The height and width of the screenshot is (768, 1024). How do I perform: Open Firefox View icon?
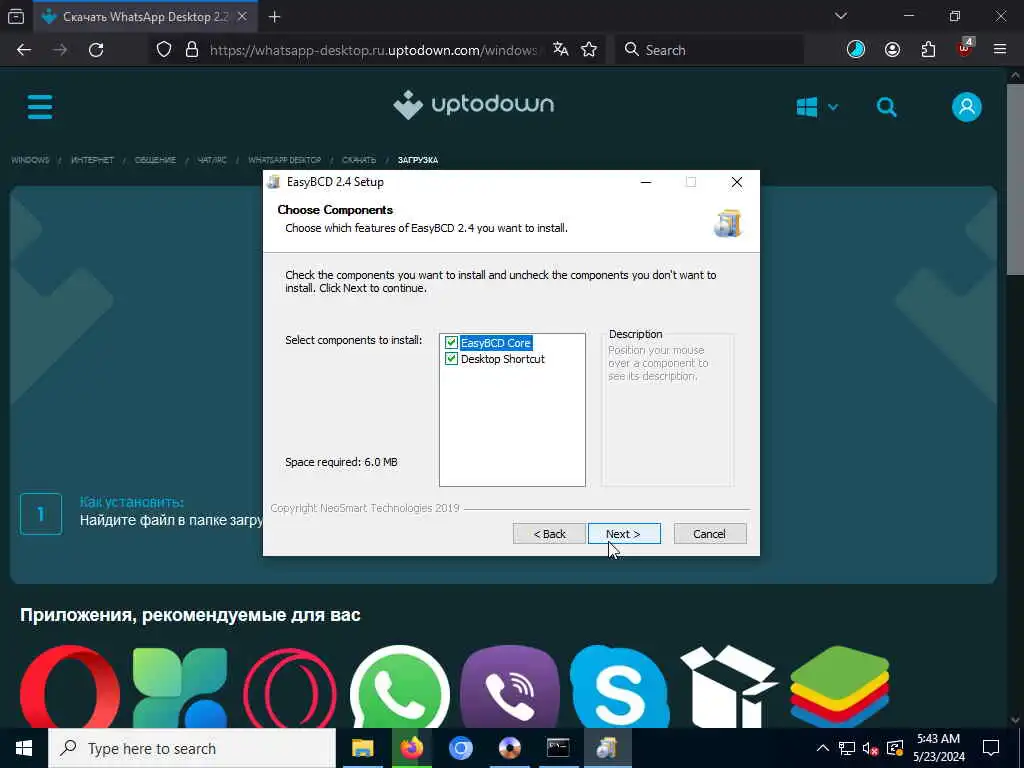16,17
